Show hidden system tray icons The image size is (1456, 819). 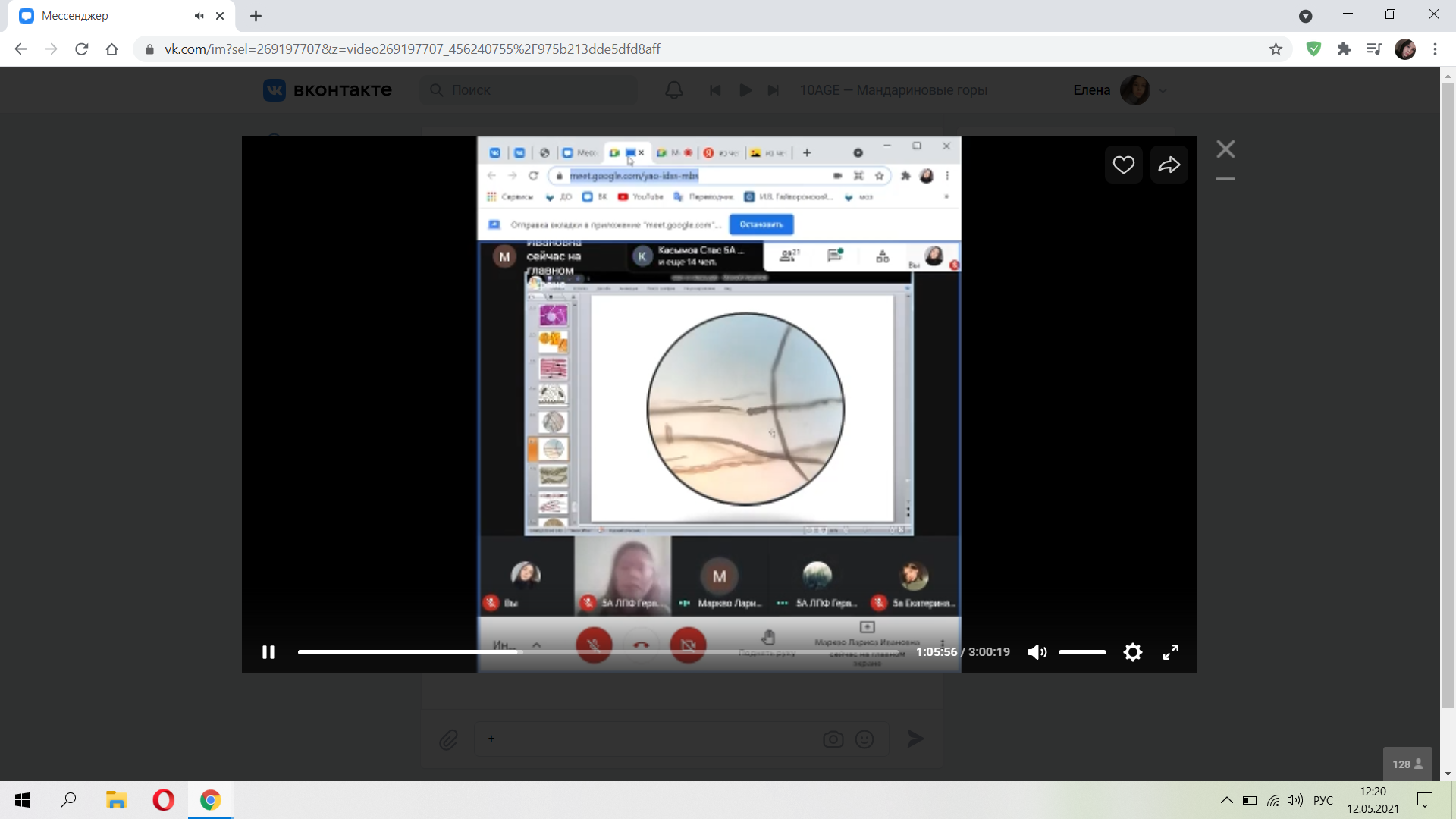tap(1226, 800)
